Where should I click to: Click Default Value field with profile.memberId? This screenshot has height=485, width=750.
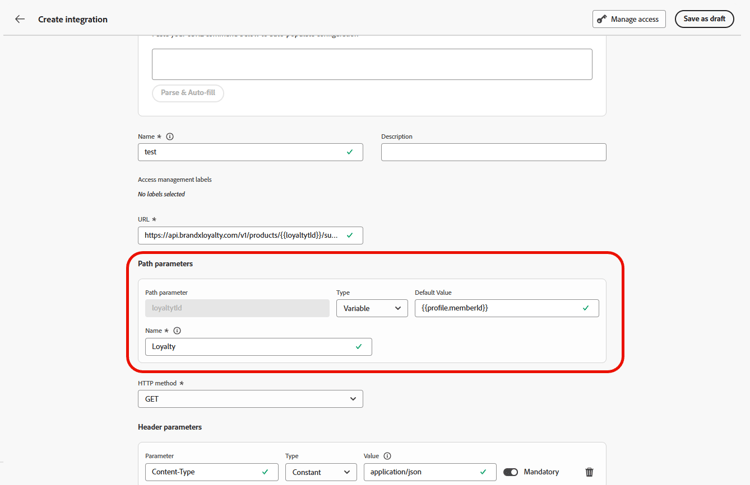tap(507, 308)
